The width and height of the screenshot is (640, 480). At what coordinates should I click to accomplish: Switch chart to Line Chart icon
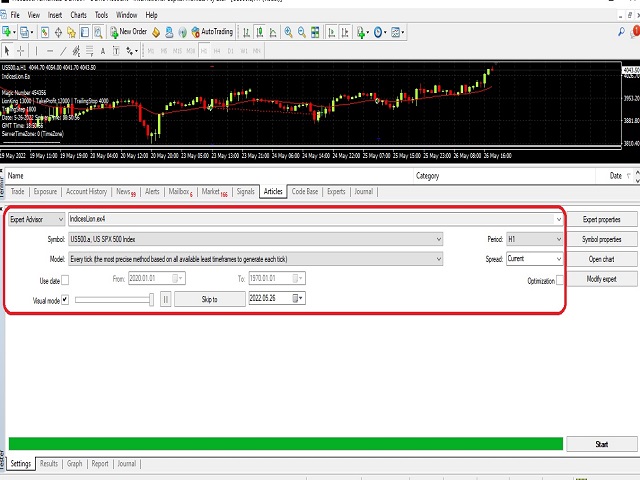click(273, 32)
